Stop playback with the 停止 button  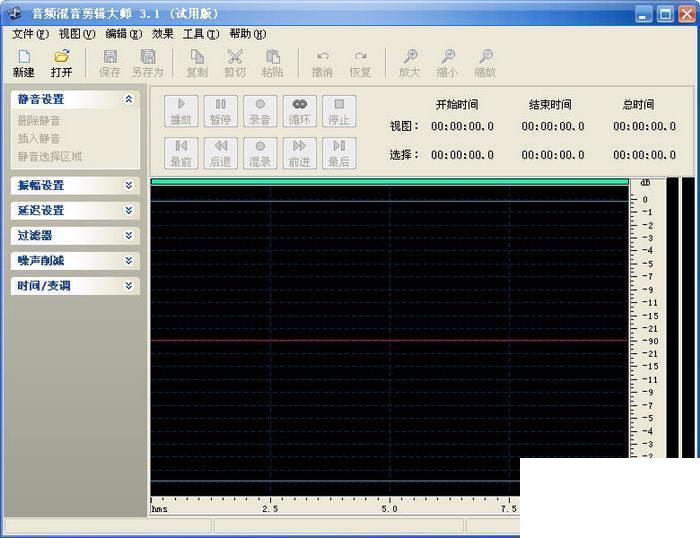[x=339, y=111]
